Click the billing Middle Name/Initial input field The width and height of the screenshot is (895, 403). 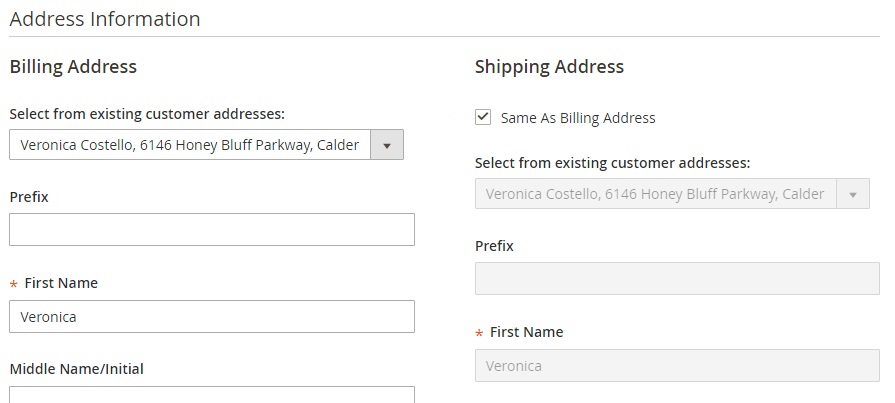212,394
